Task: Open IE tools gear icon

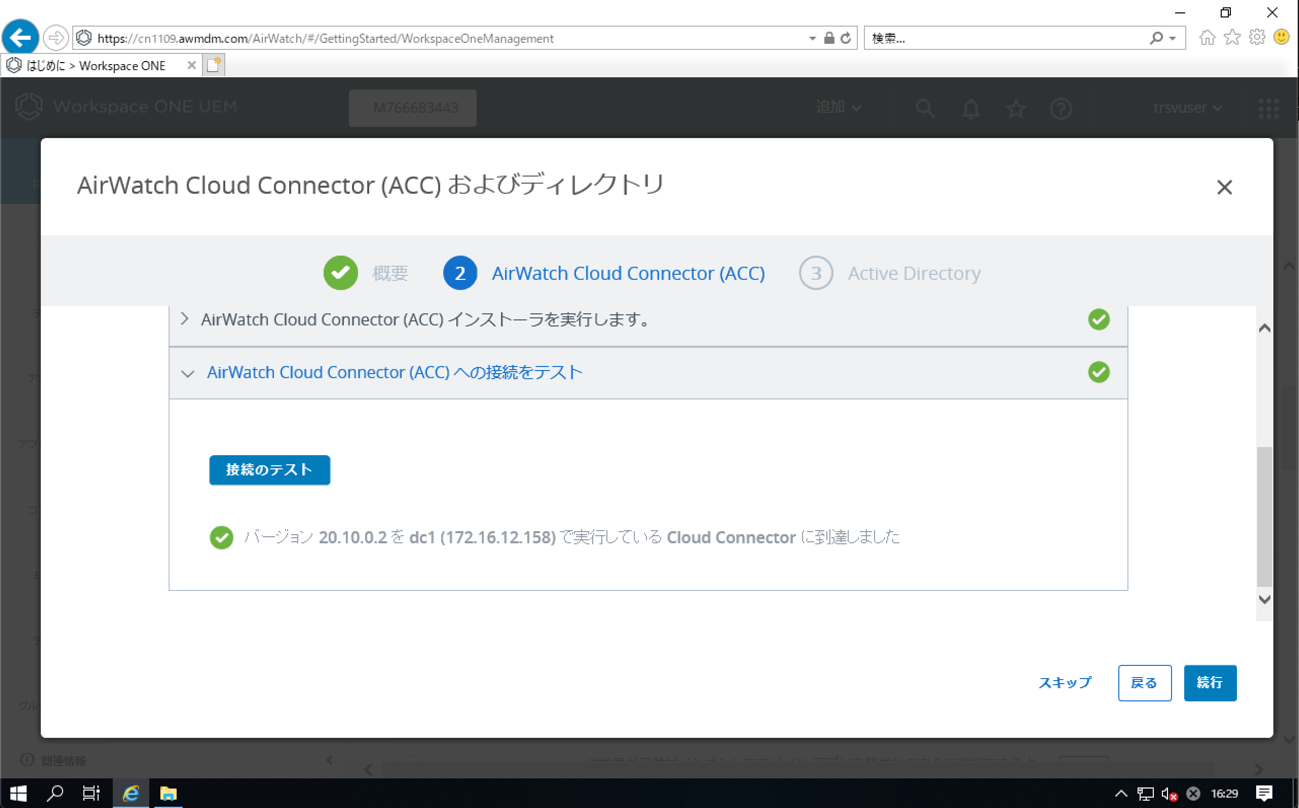Action: click(x=1257, y=37)
